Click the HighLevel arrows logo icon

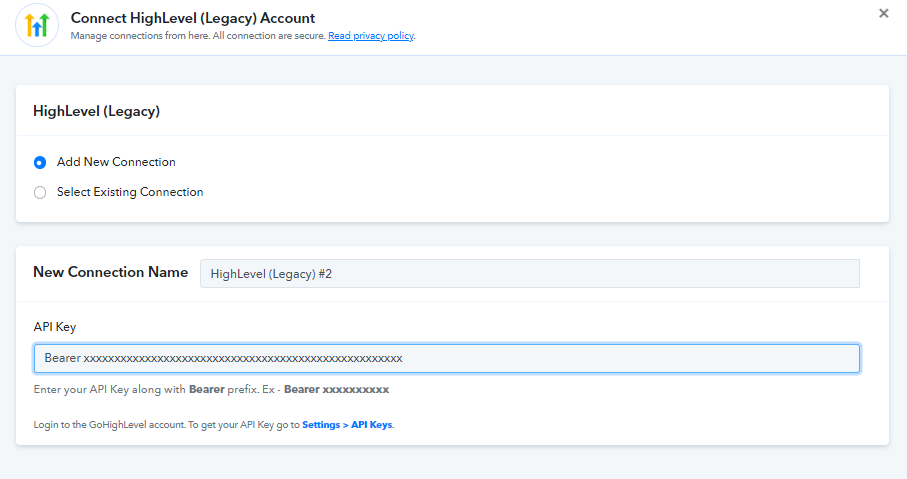37,25
